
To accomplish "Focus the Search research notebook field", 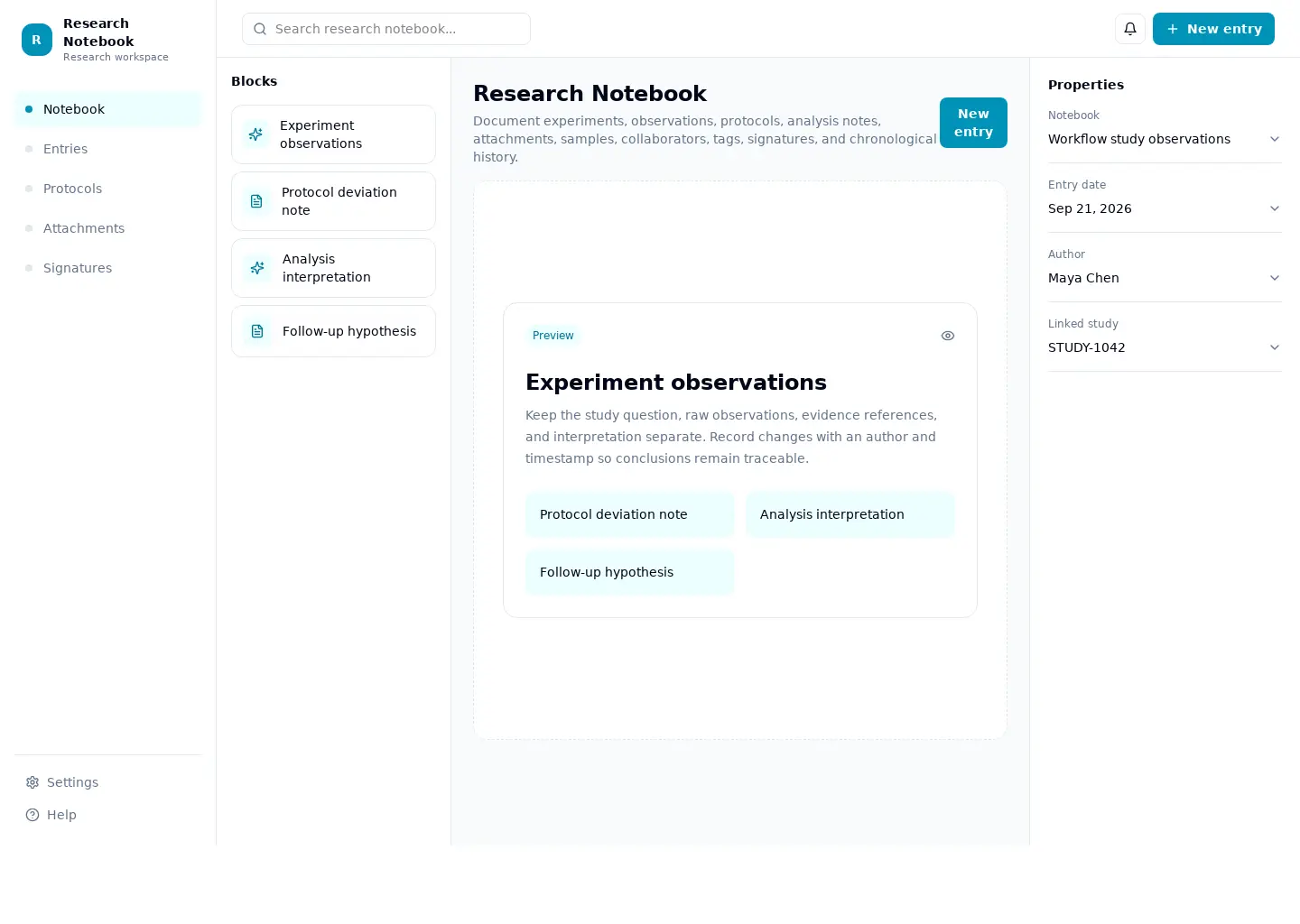I will coord(386,29).
